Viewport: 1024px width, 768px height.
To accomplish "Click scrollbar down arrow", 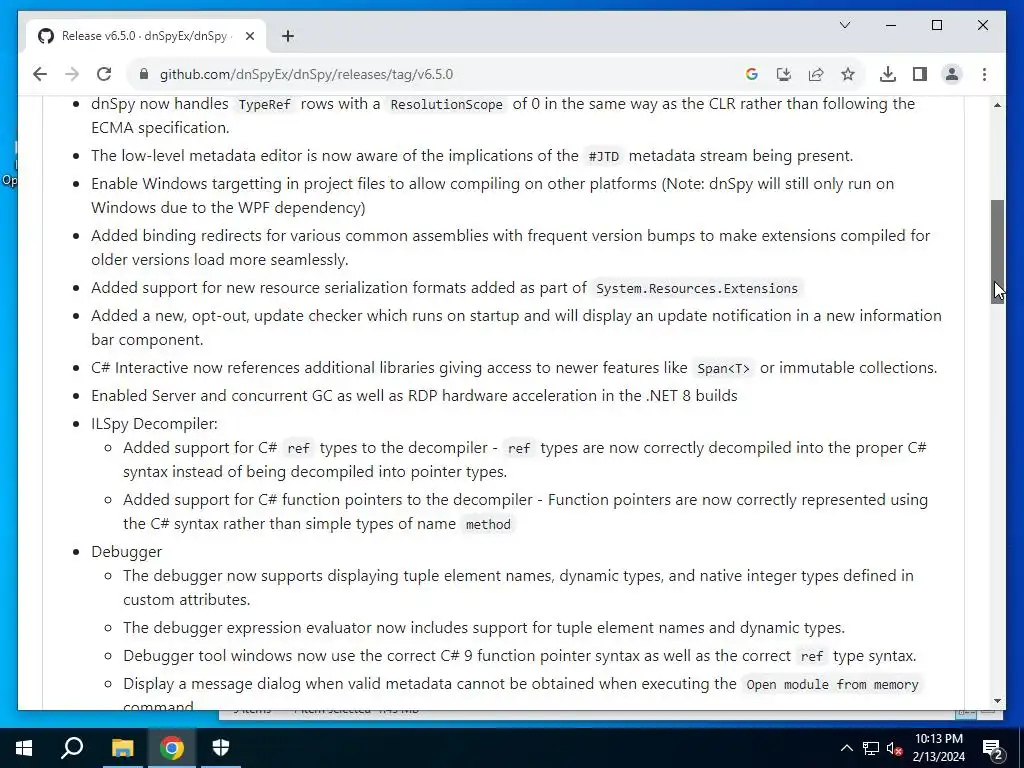I will pyautogui.click(x=997, y=701).
